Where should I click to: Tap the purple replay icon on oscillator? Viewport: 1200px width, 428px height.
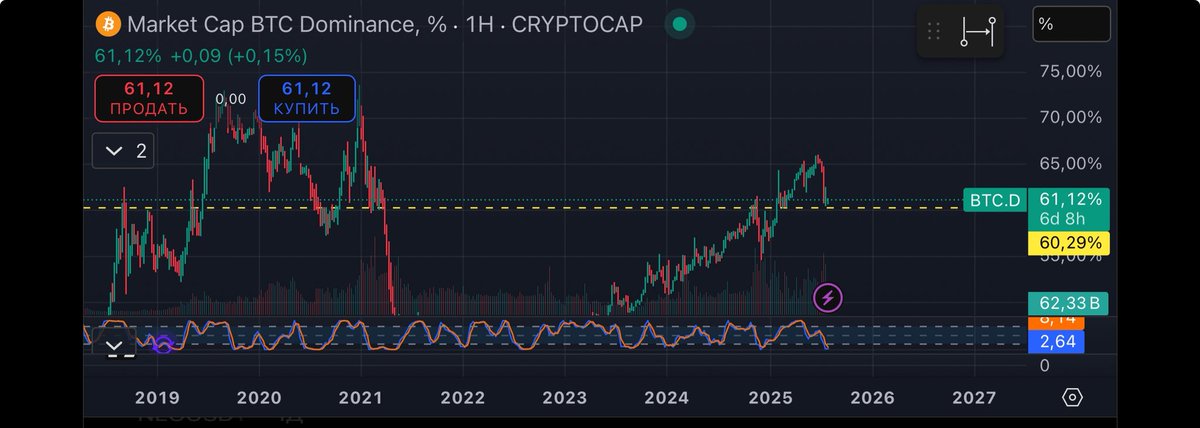coord(162,344)
